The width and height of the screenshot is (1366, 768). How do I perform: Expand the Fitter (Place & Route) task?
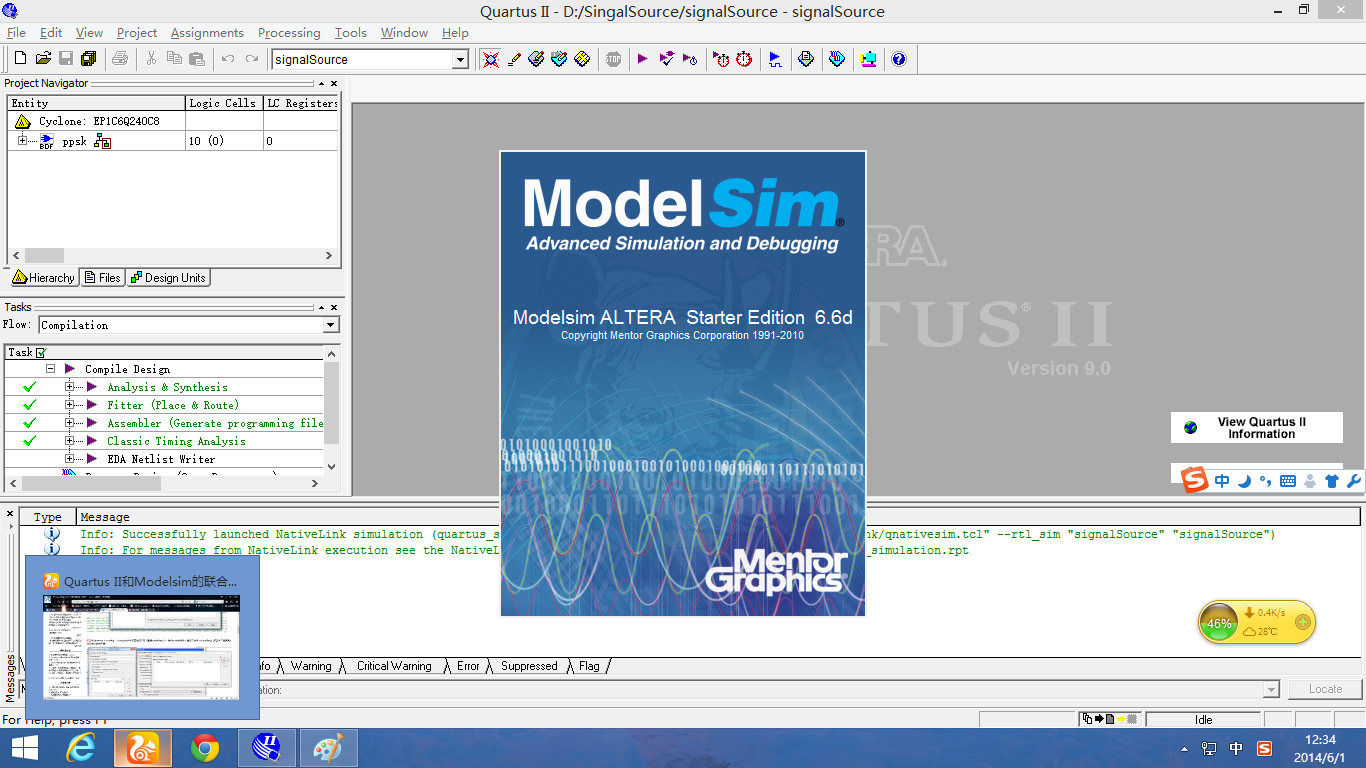click(x=70, y=405)
